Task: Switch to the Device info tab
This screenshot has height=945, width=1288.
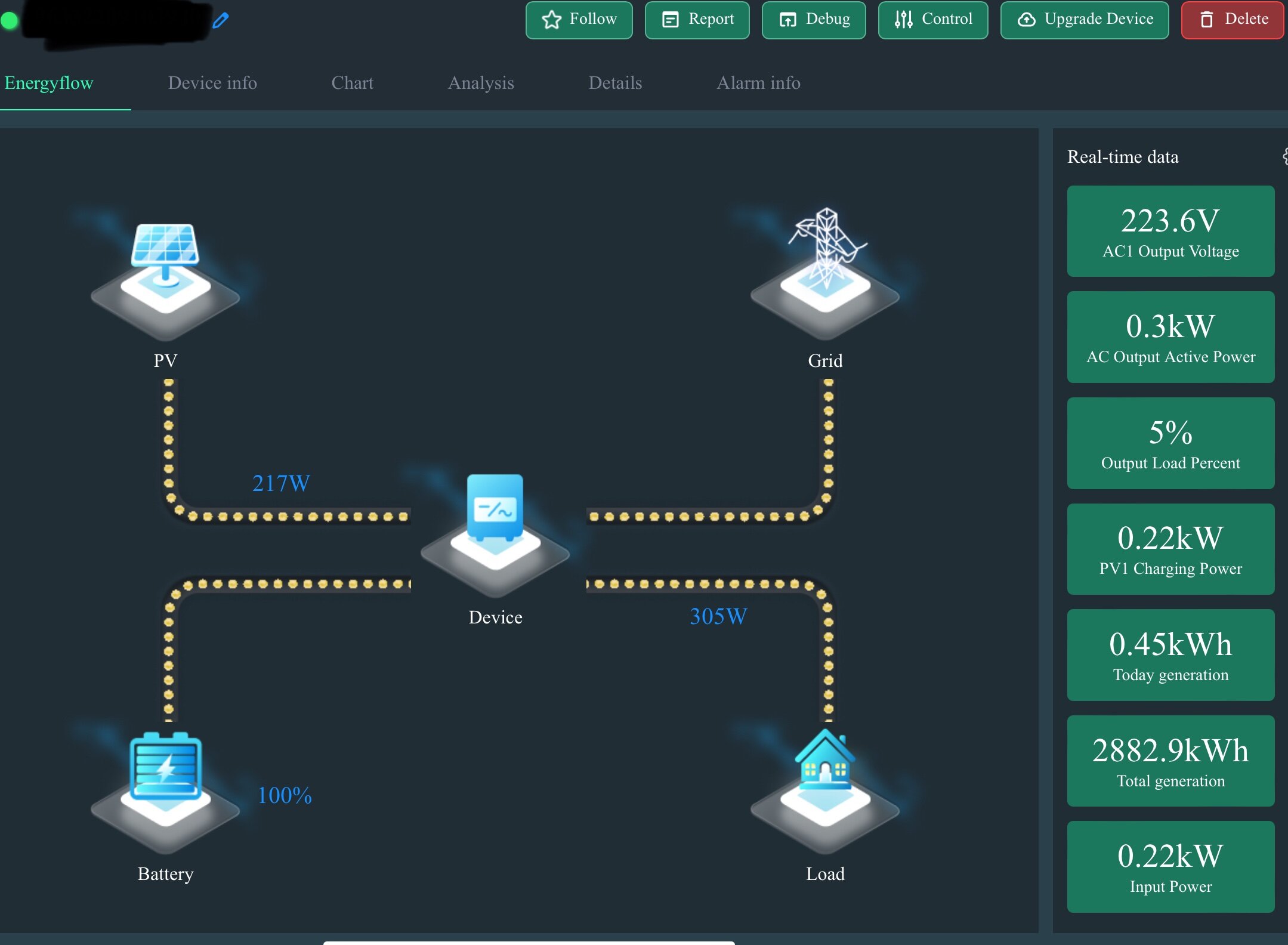Action: (x=212, y=83)
